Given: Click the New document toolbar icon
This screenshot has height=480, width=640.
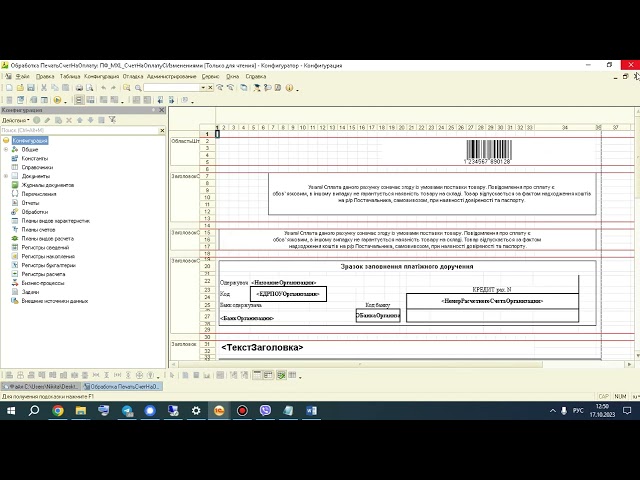Looking at the screenshot, I should click(9, 88).
